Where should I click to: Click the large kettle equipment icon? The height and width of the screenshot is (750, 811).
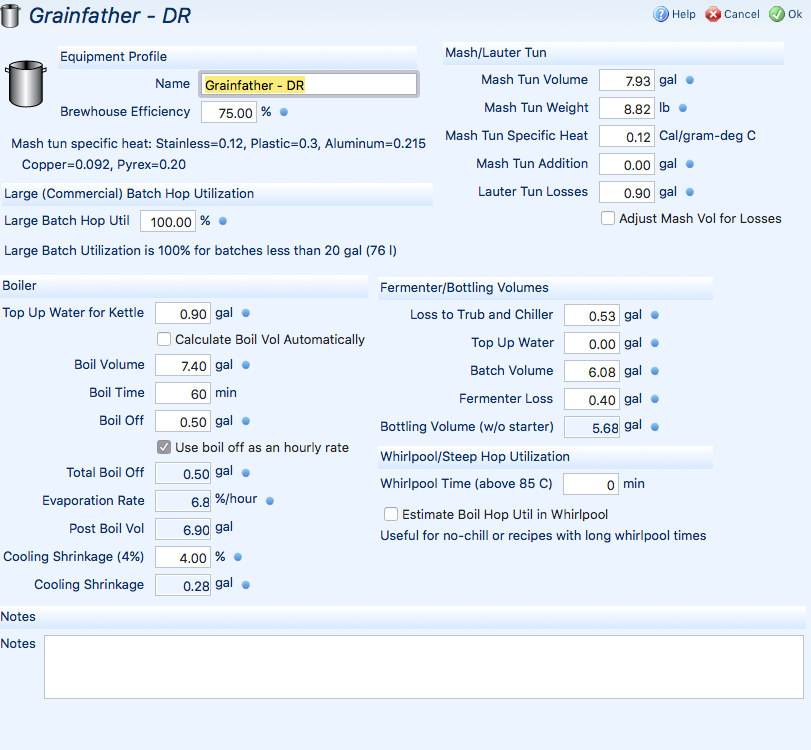point(26,84)
